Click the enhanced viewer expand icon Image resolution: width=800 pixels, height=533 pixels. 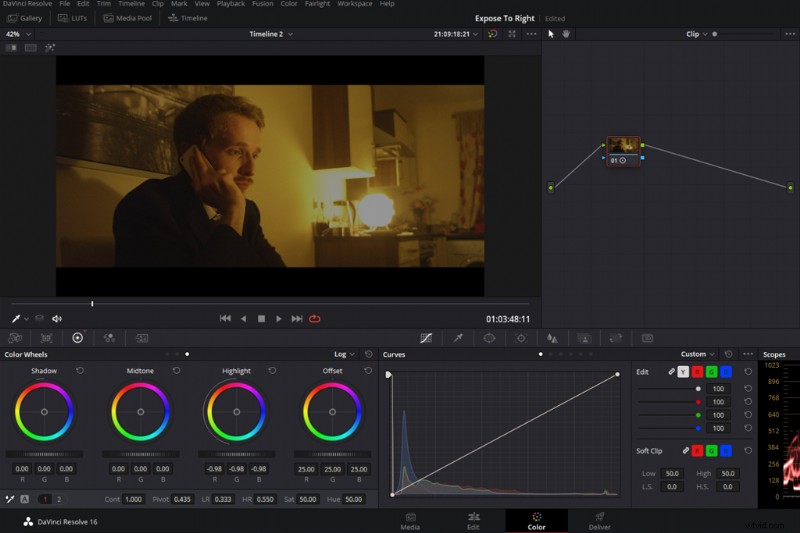[x=512, y=34]
